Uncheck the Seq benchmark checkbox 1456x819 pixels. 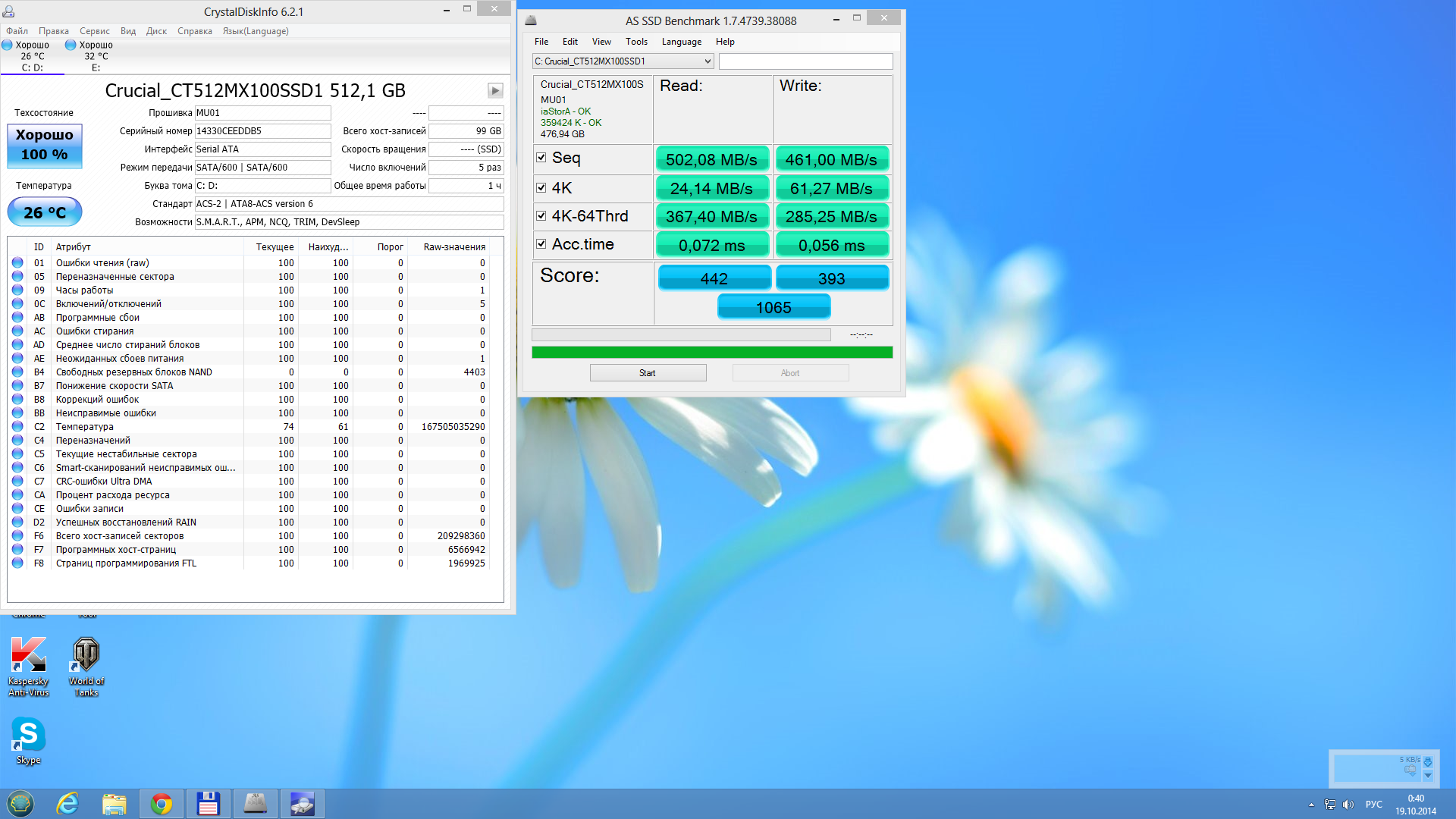(x=541, y=158)
